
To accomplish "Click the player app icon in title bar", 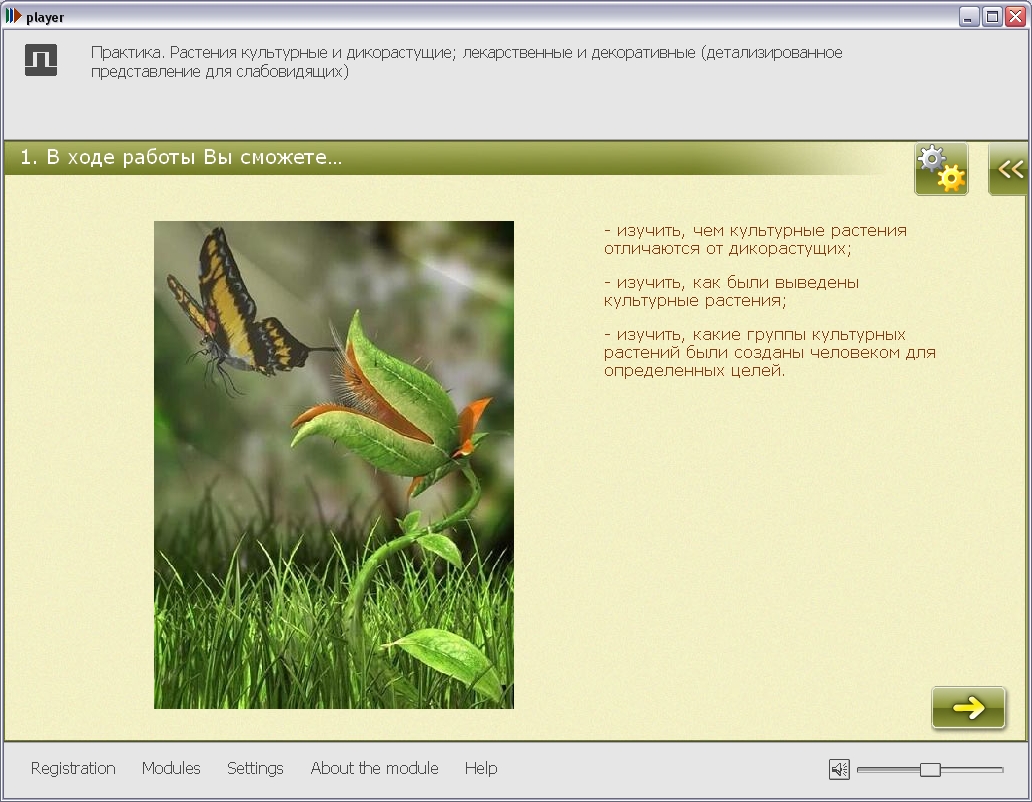I will coord(13,16).
